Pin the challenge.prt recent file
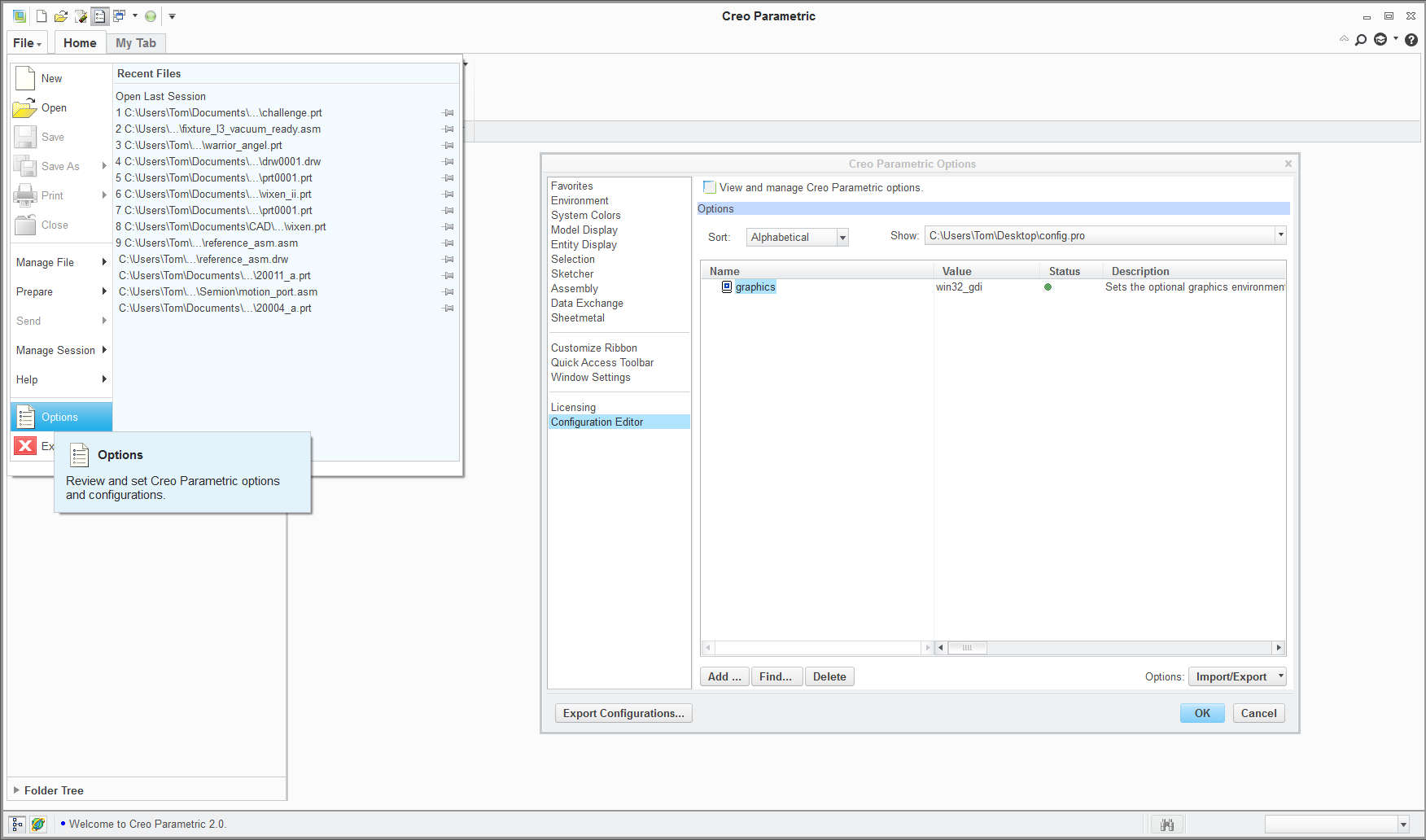Viewport: 1426px width, 840px height. [448, 113]
